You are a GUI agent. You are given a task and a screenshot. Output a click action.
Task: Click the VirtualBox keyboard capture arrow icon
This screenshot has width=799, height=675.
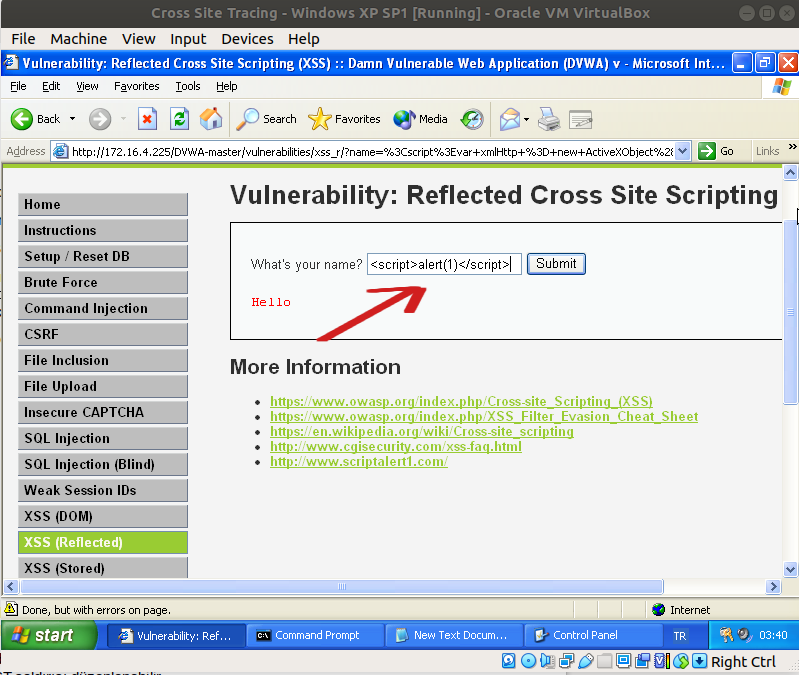[700, 661]
